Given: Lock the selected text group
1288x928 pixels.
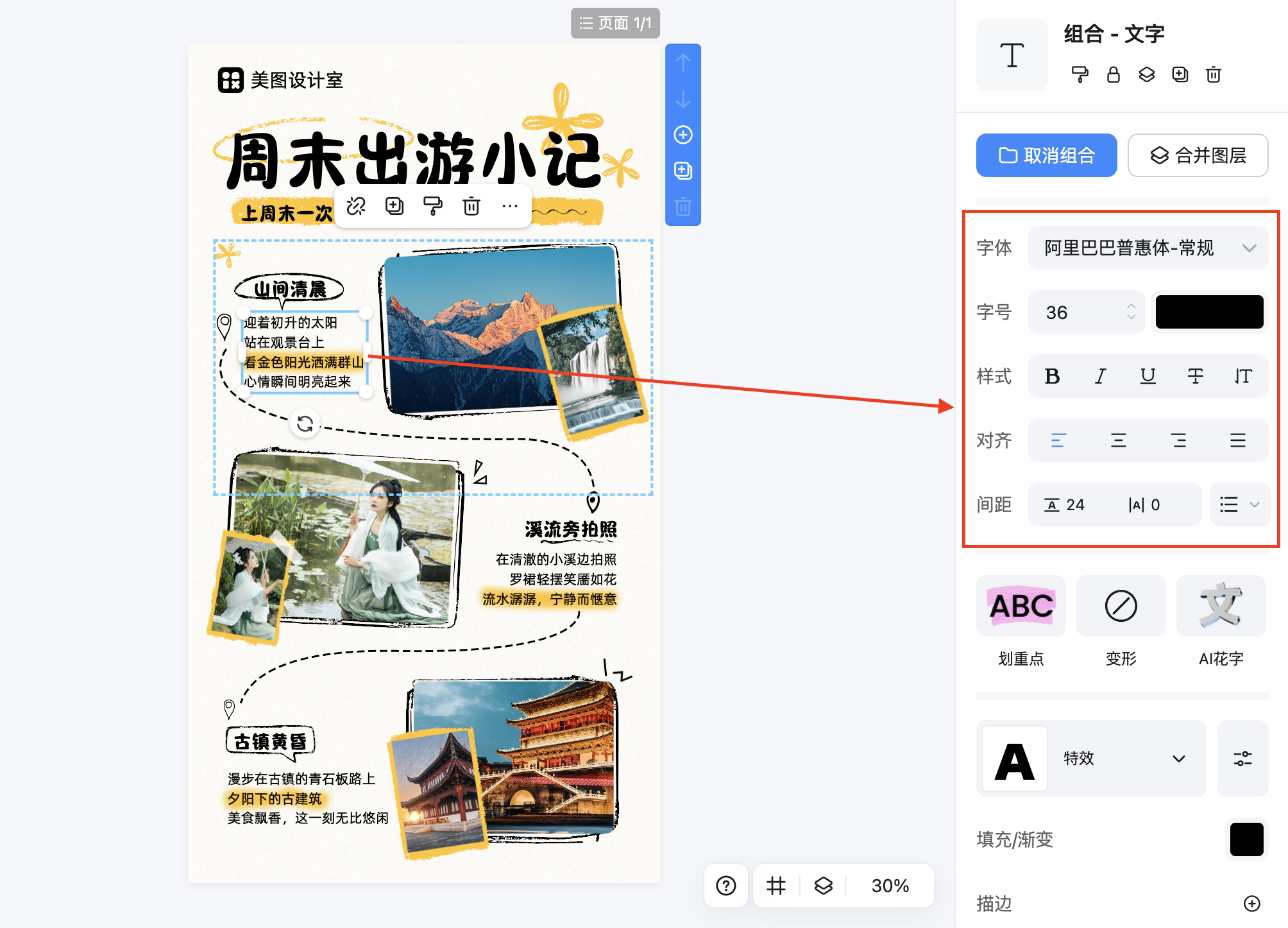Looking at the screenshot, I should pyautogui.click(x=1114, y=75).
